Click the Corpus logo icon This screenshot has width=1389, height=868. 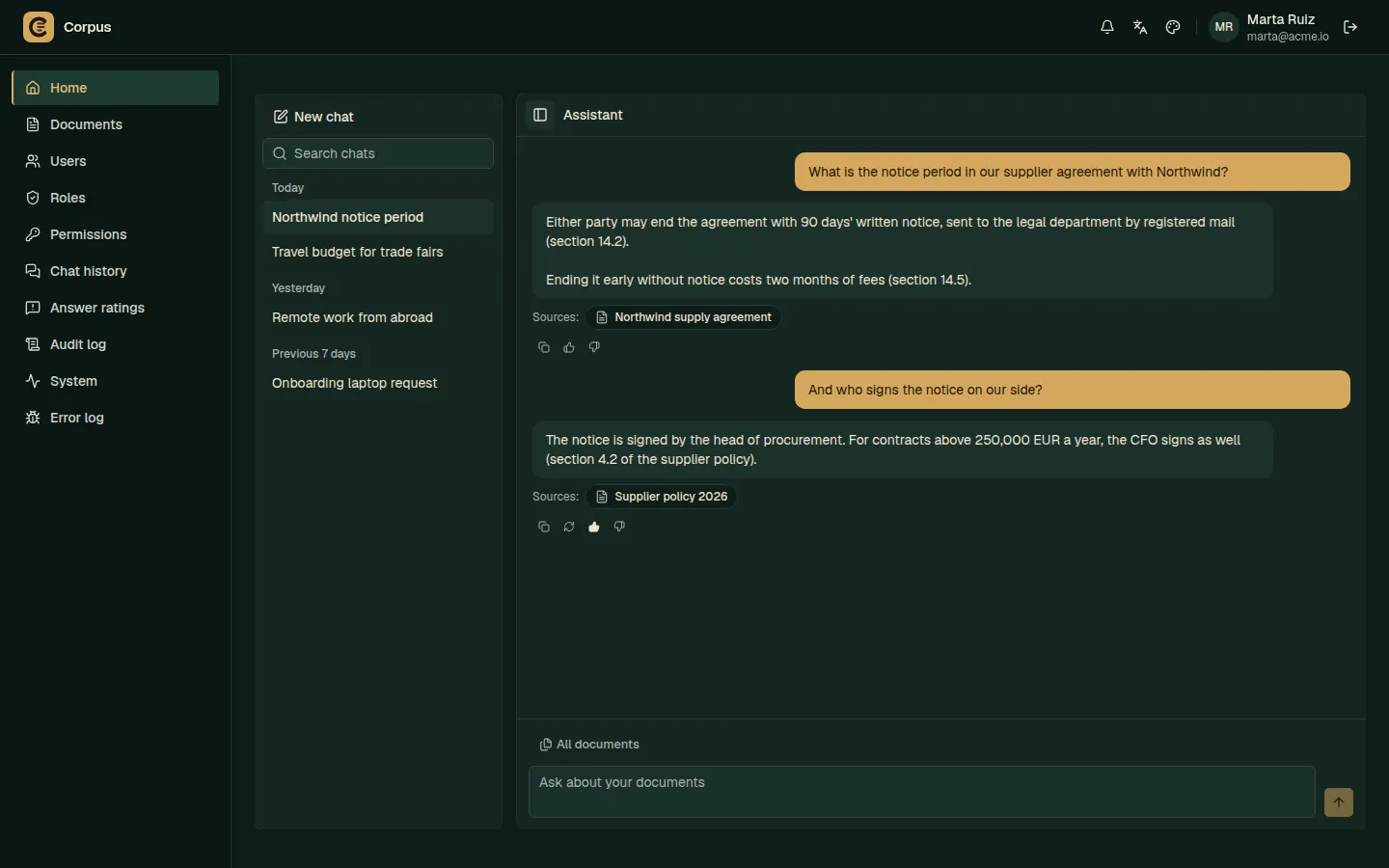pyautogui.click(x=39, y=27)
